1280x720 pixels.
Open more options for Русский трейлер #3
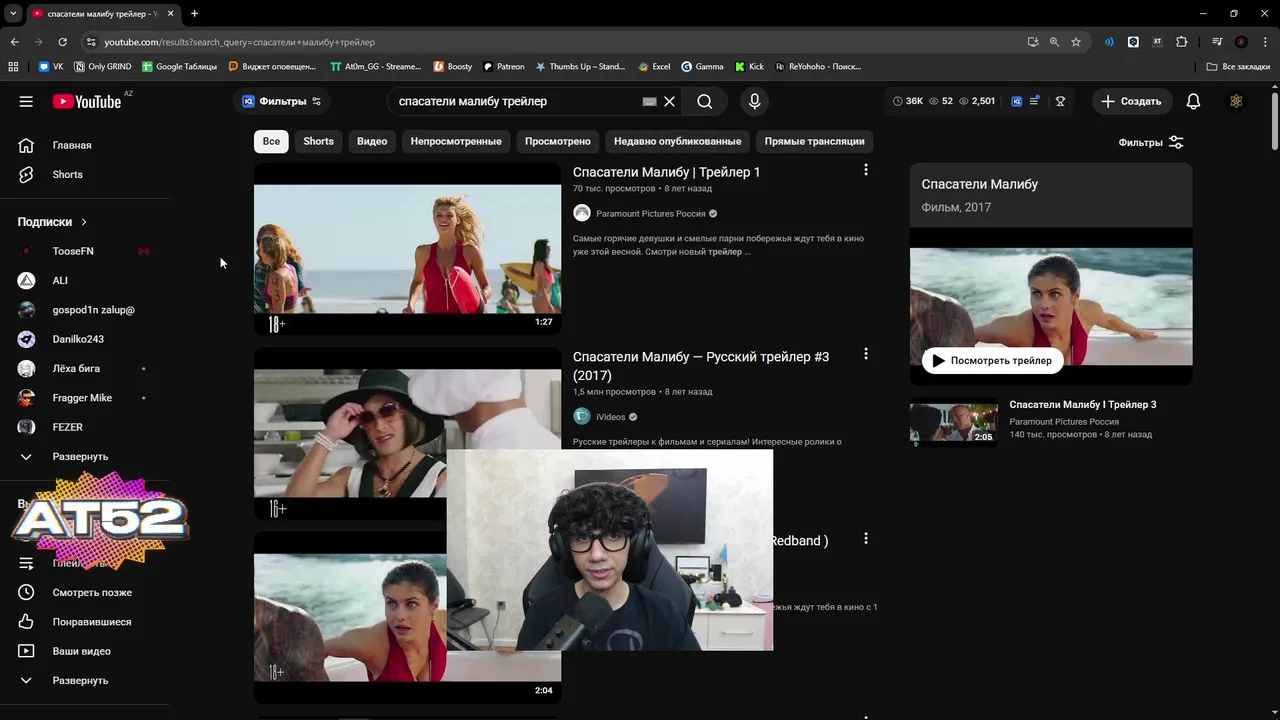click(866, 354)
